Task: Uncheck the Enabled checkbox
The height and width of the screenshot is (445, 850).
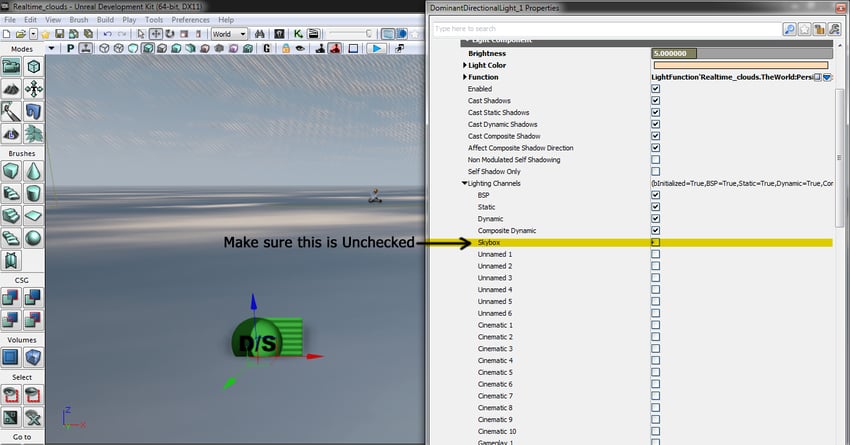Action: [655, 88]
